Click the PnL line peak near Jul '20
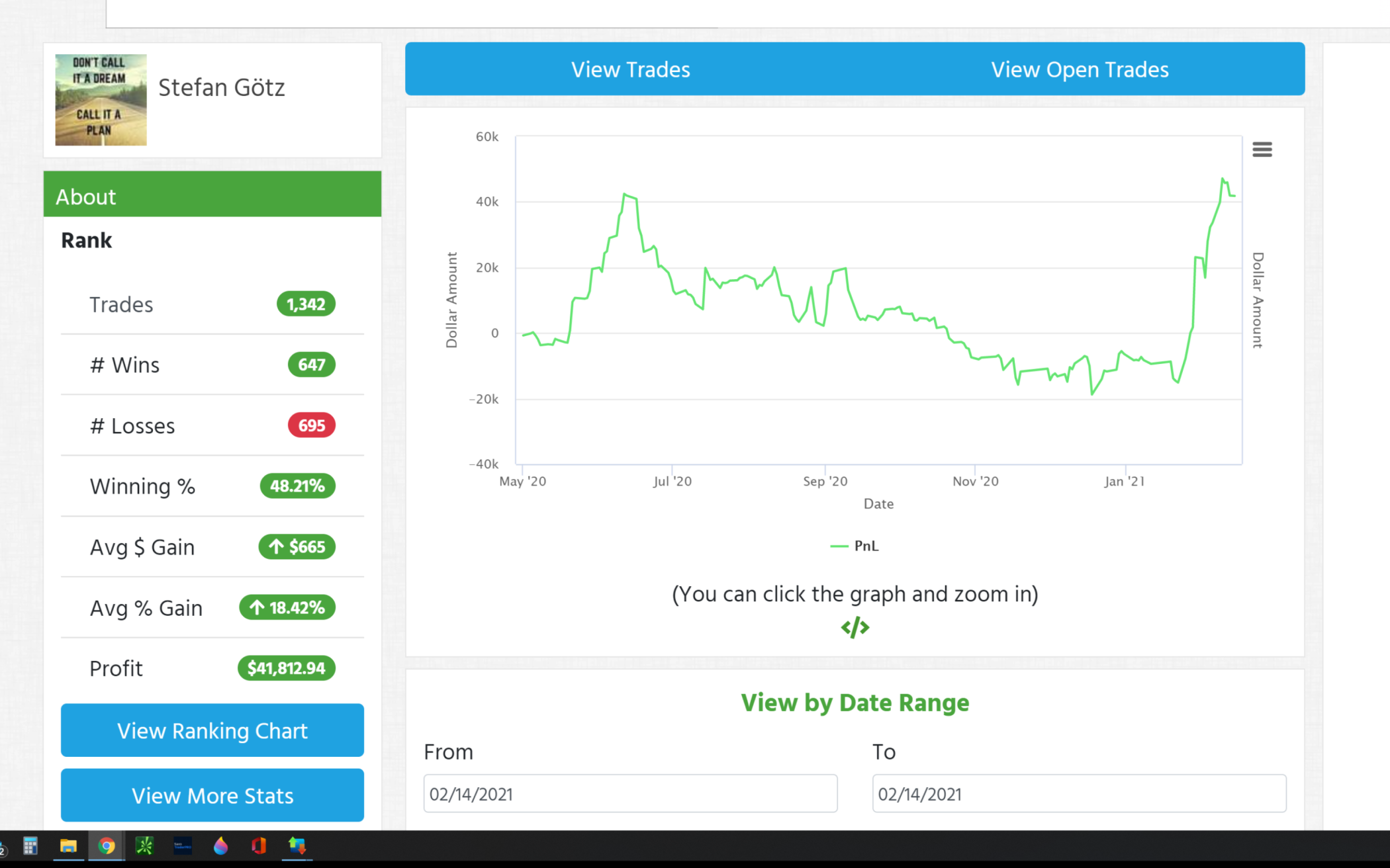This screenshot has width=1390, height=868. click(x=625, y=195)
